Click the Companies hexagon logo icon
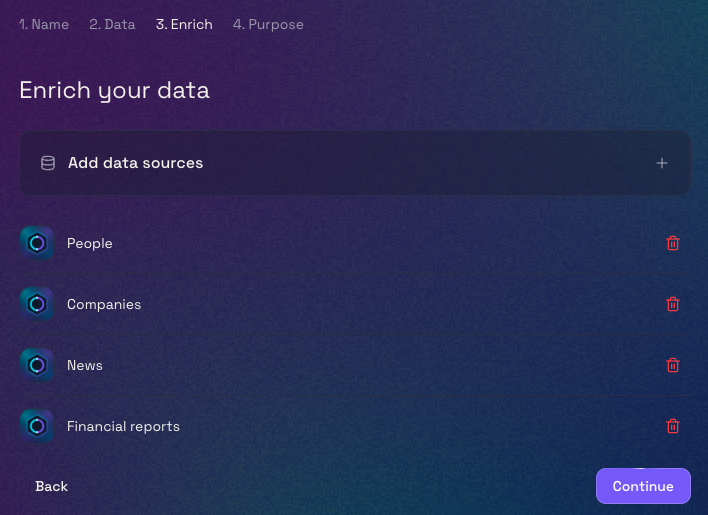The height and width of the screenshot is (515, 708). point(37,304)
